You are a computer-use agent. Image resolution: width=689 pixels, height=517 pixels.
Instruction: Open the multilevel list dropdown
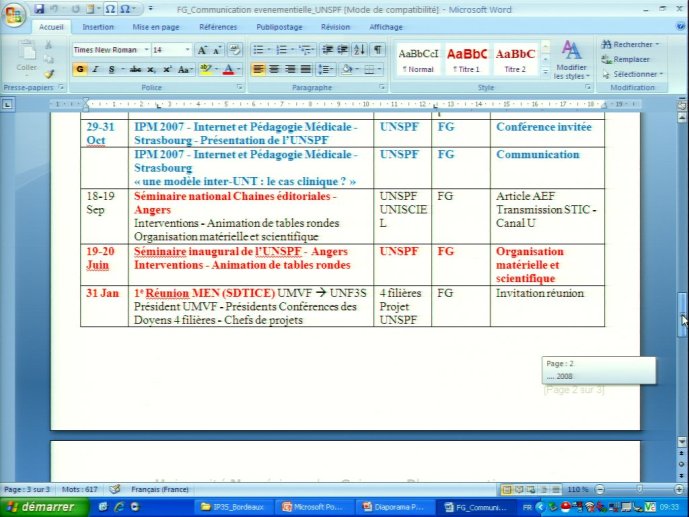point(314,50)
